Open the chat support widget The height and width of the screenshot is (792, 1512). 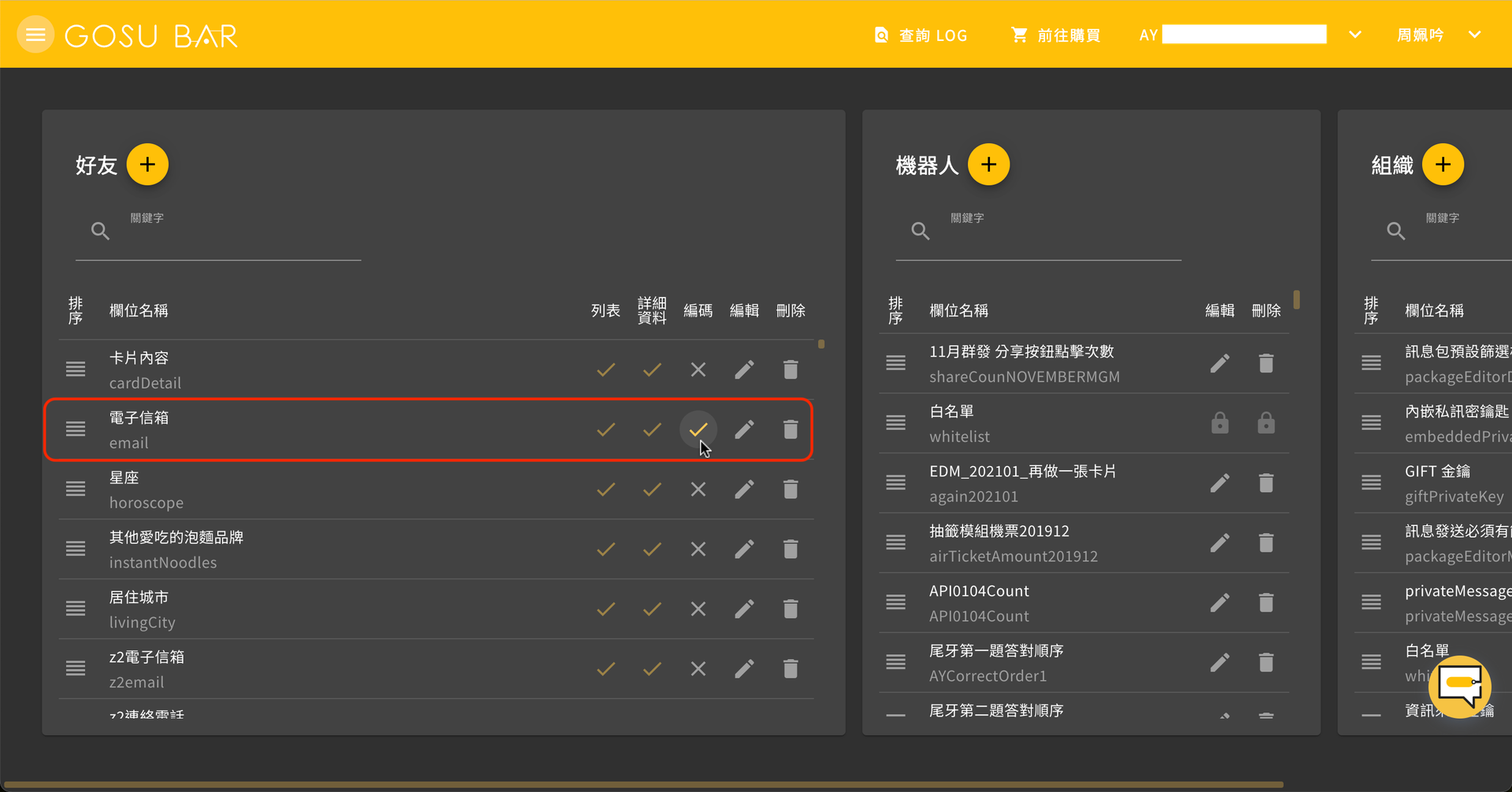pos(1460,686)
